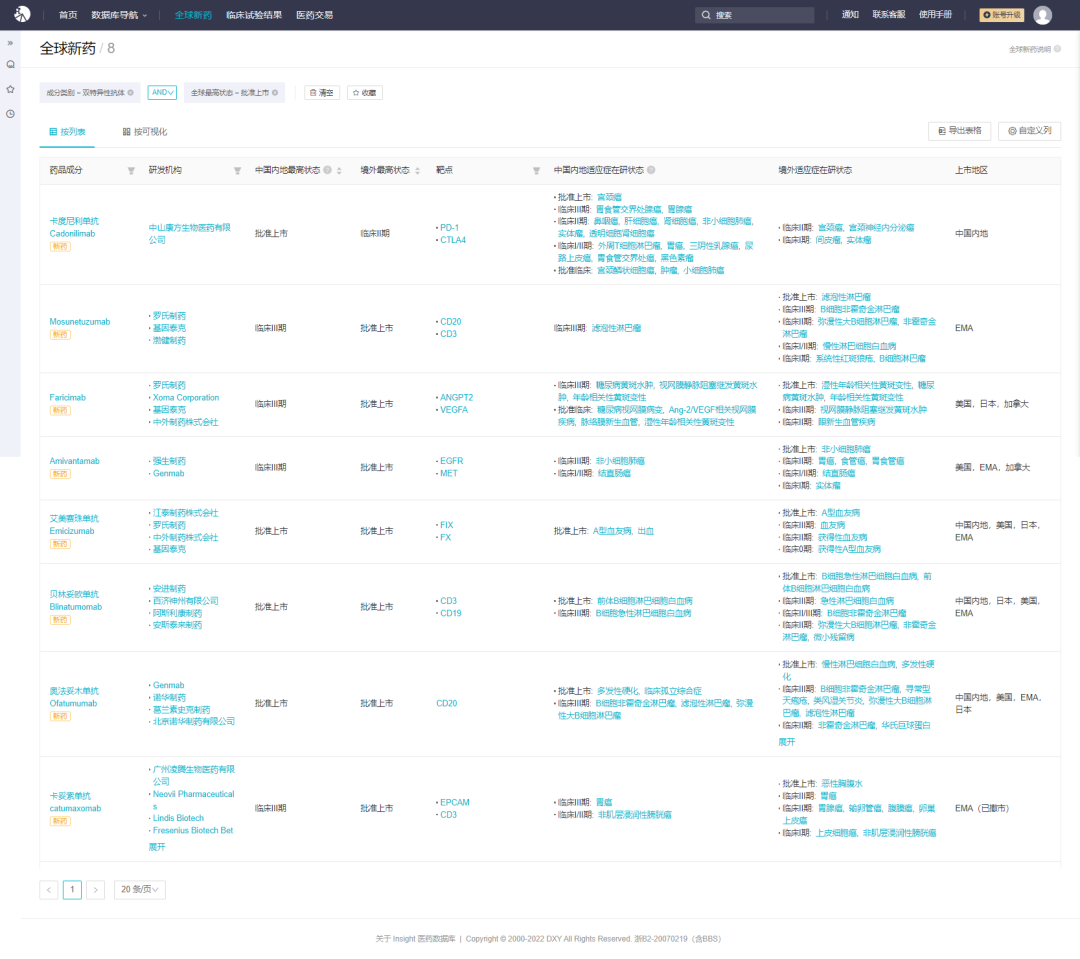Open Mosunetuzumab drug link
The width and height of the screenshot is (1080, 959).
click(80, 322)
